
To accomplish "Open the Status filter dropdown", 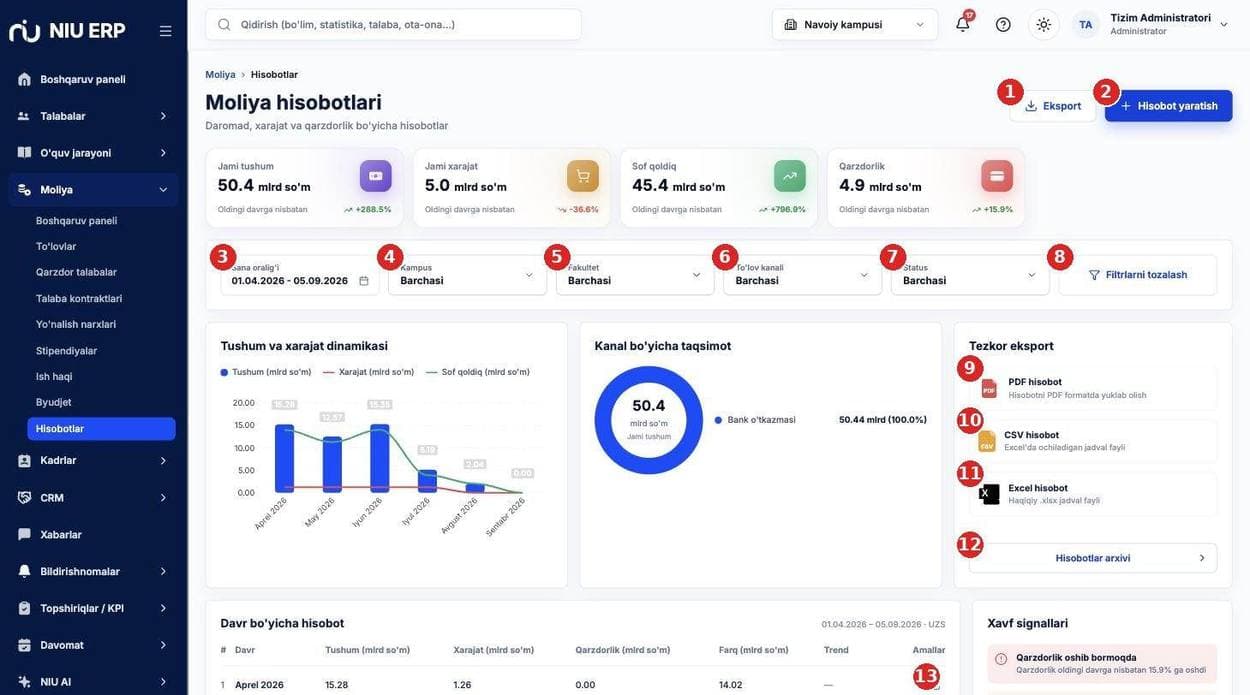I will click(970, 275).
